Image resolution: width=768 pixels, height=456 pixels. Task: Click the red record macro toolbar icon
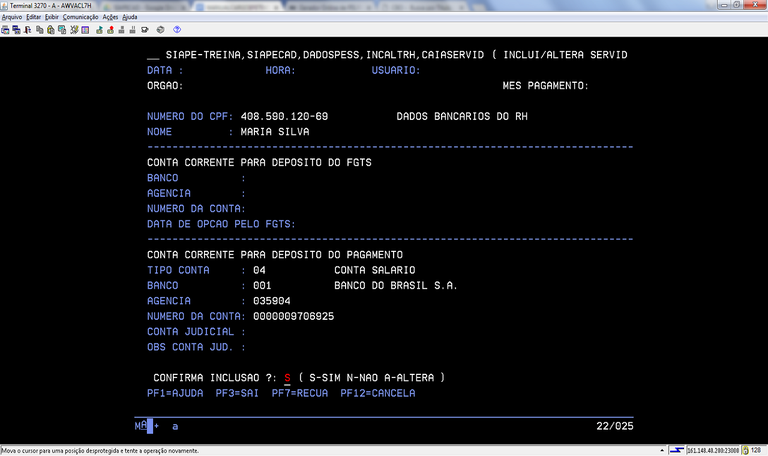(111, 30)
